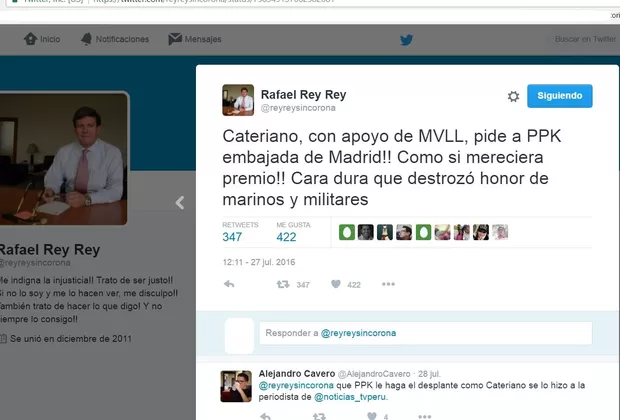Open more options on main tweet

click(x=388, y=284)
